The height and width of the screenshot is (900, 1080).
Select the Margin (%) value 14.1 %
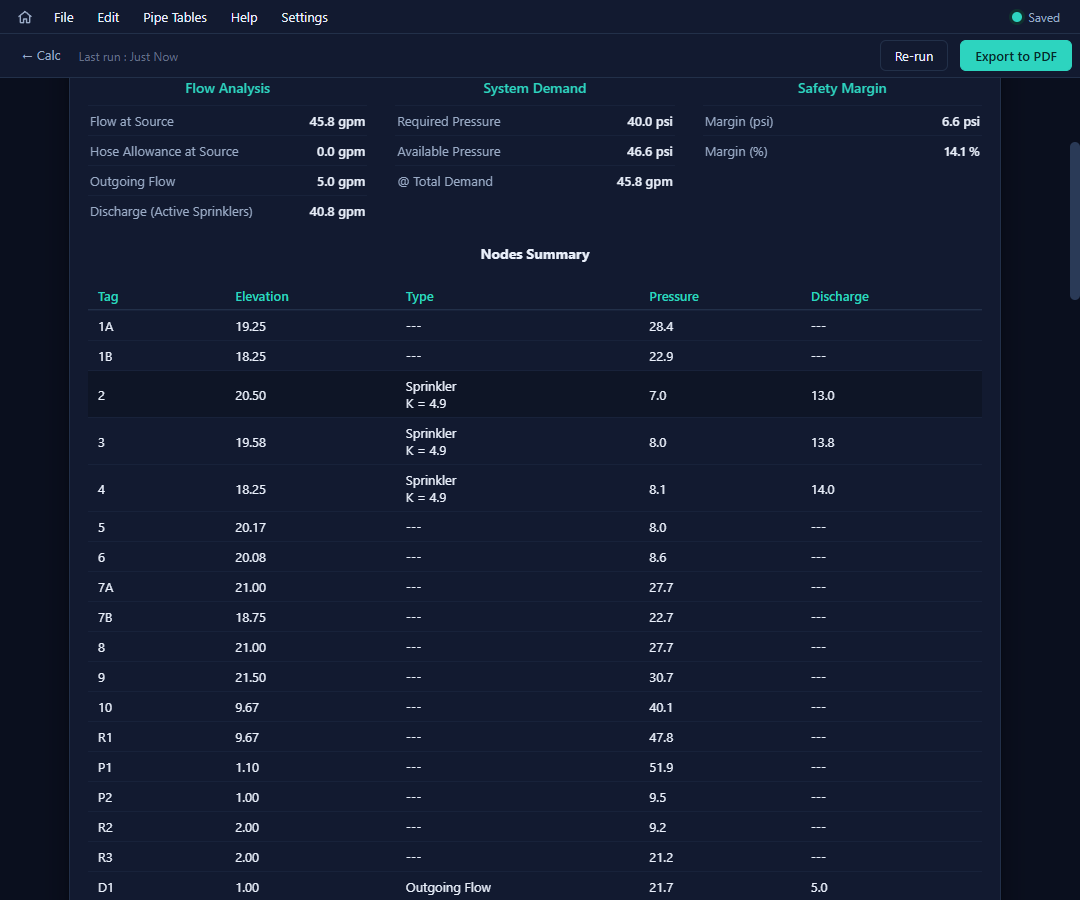tap(962, 151)
